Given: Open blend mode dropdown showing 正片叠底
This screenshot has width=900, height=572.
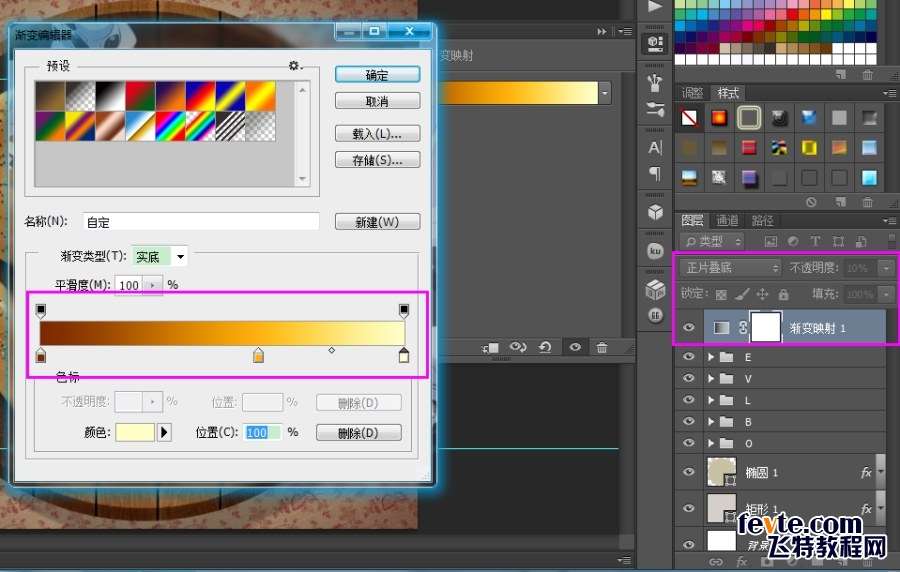Looking at the screenshot, I should pos(730,268).
